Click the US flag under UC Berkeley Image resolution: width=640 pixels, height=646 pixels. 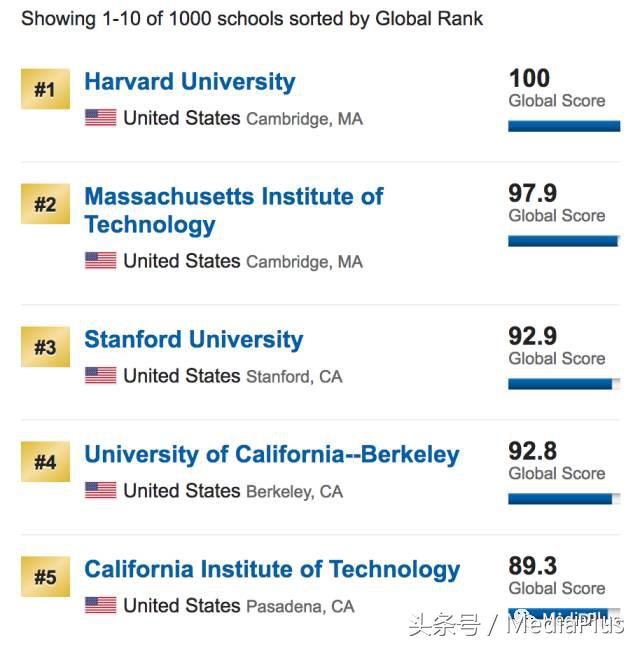[100, 491]
